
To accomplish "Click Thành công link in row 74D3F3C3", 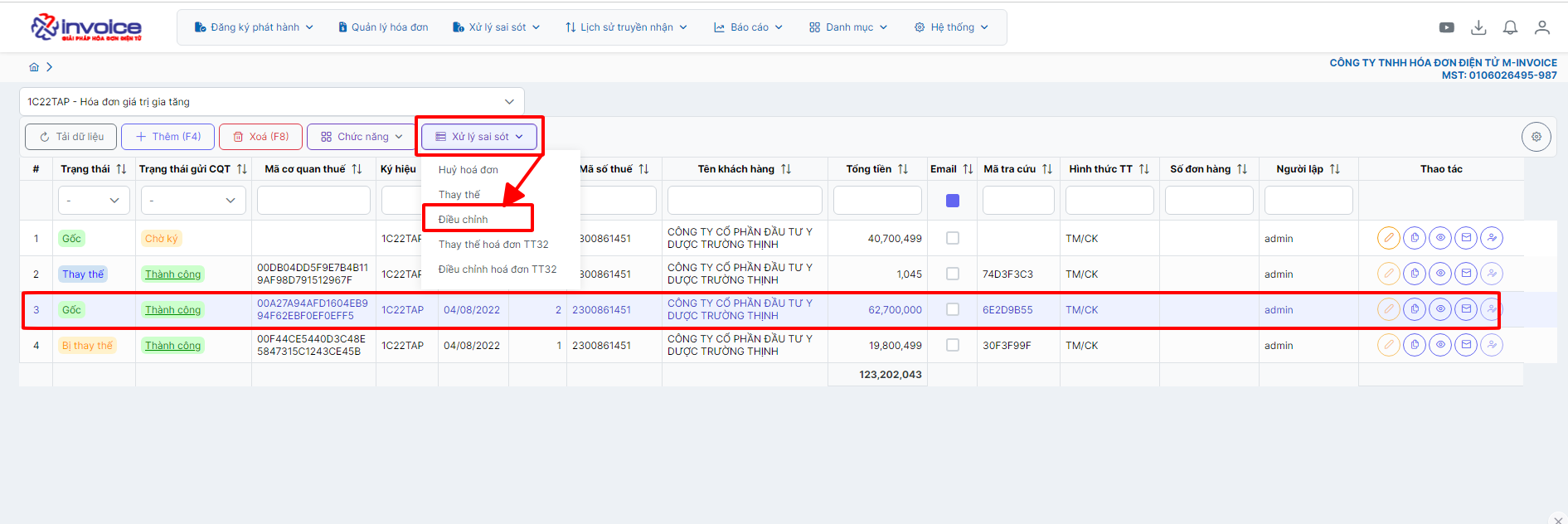I will pyautogui.click(x=172, y=274).
